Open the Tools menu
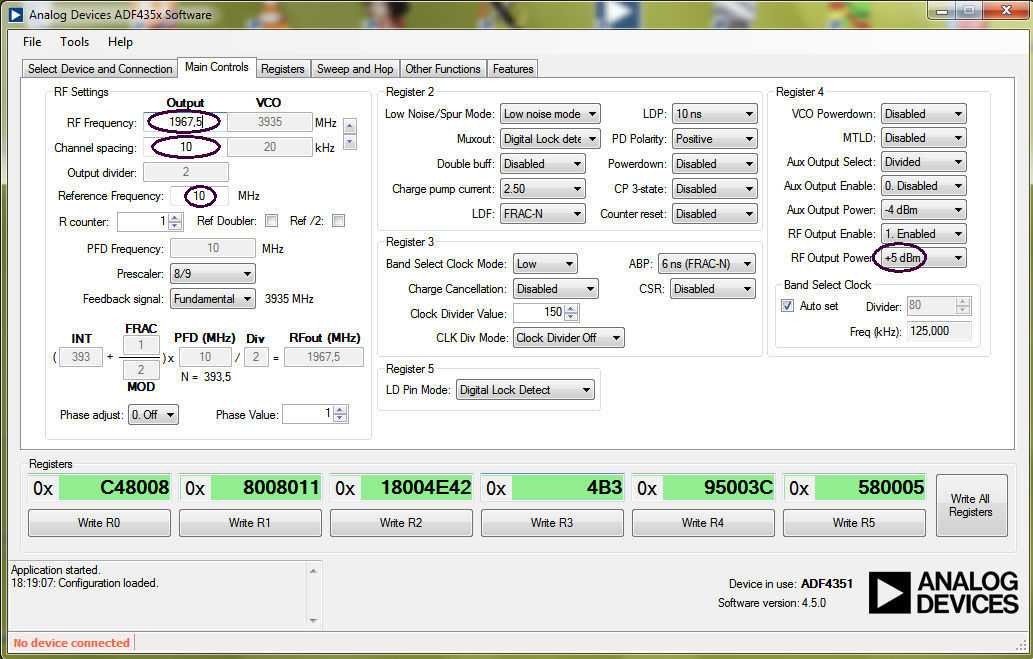Viewport: 1033px width, 659px height. click(x=74, y=42)
